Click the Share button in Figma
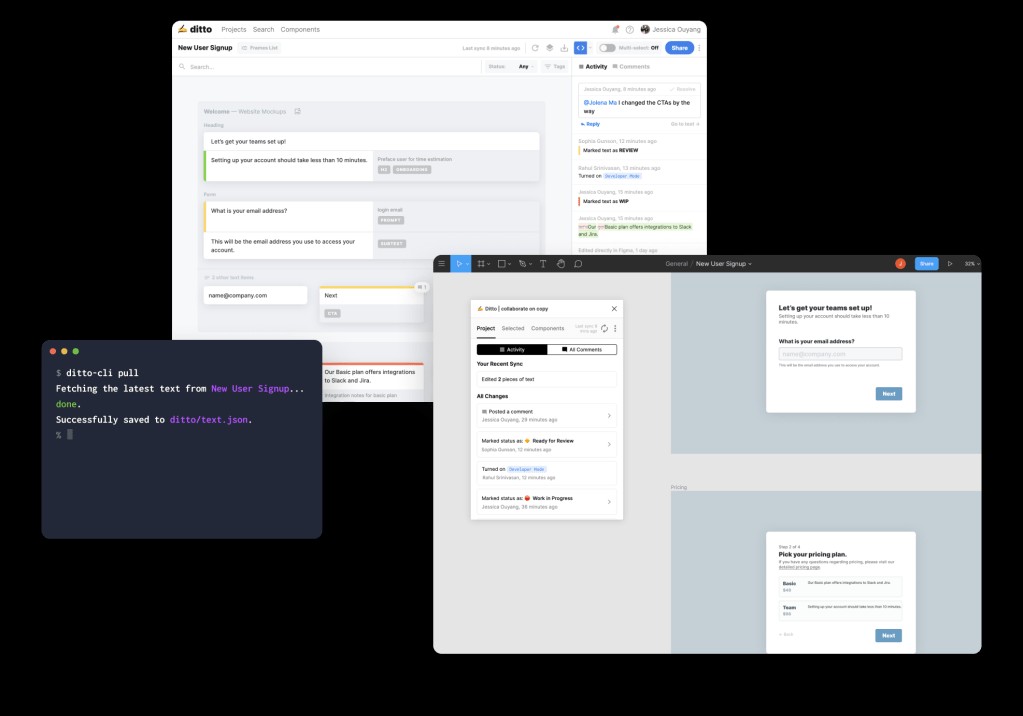Screen dimensions: 1023x716 [x=926, y=264]
